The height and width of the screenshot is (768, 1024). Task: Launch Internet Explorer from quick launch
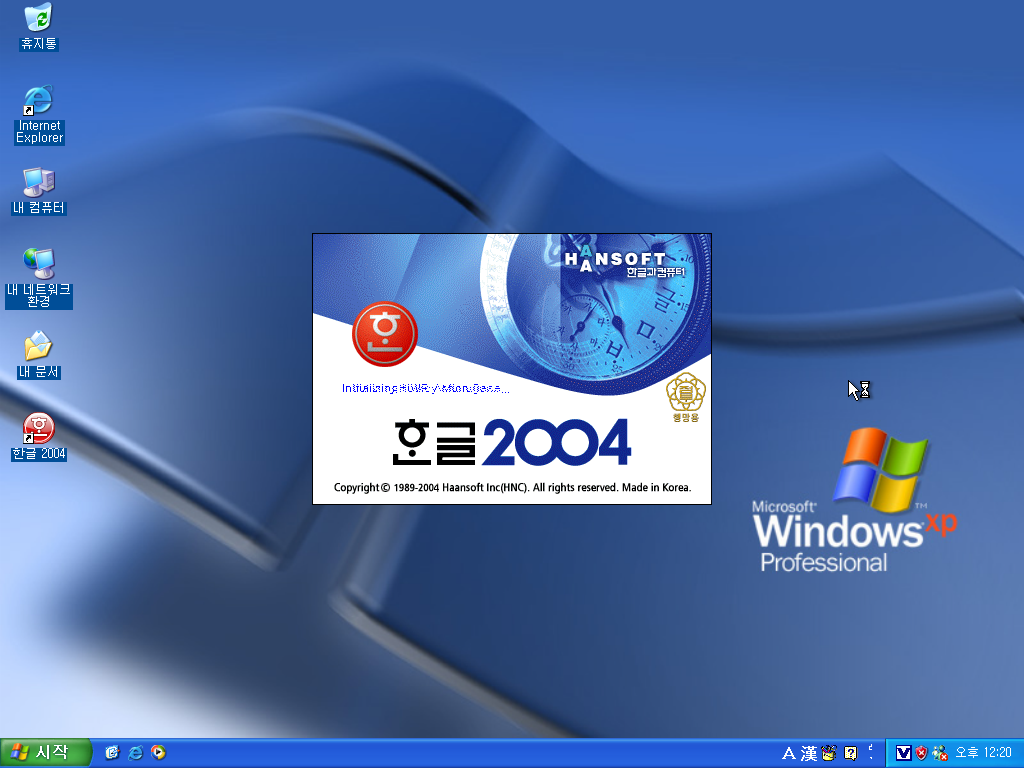click(x=136, y=753)
